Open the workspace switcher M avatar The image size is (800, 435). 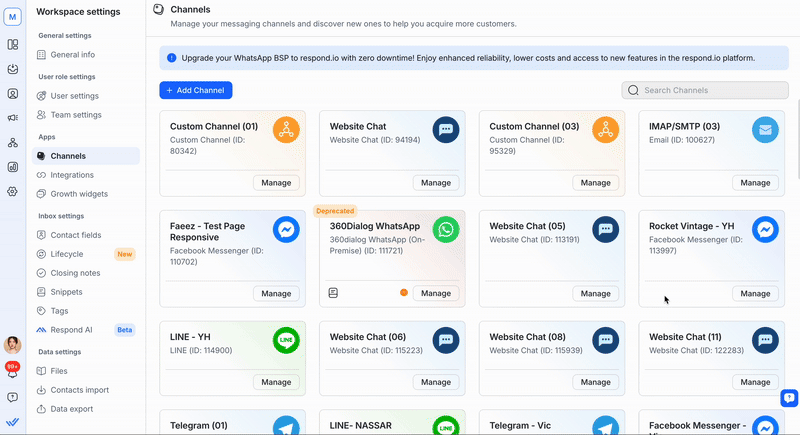(12, 16)
